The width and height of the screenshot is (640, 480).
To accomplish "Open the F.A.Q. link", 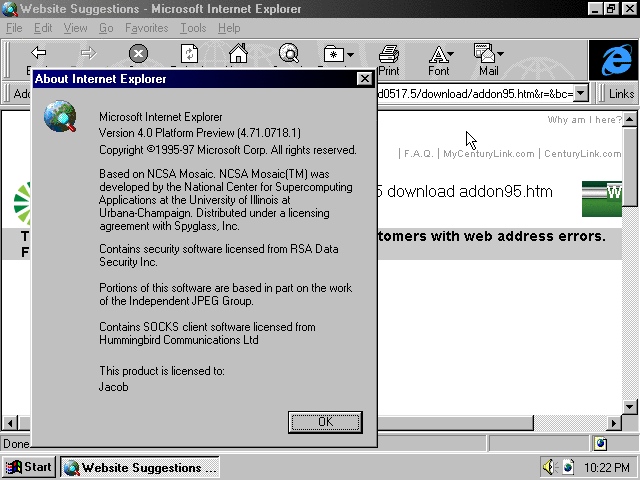I will click(418, 154).
